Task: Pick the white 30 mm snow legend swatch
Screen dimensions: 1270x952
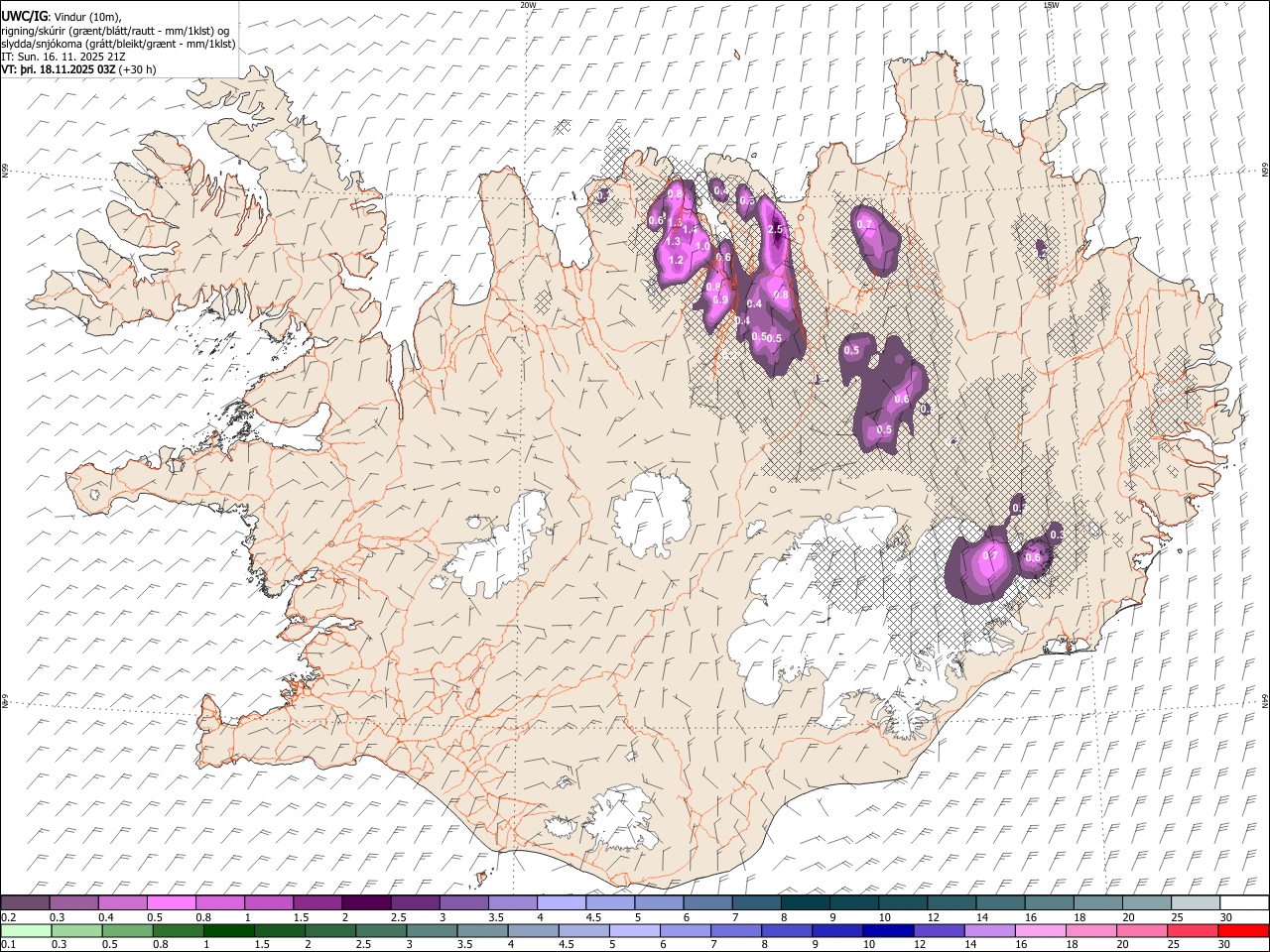Action: click(1244, 903)
